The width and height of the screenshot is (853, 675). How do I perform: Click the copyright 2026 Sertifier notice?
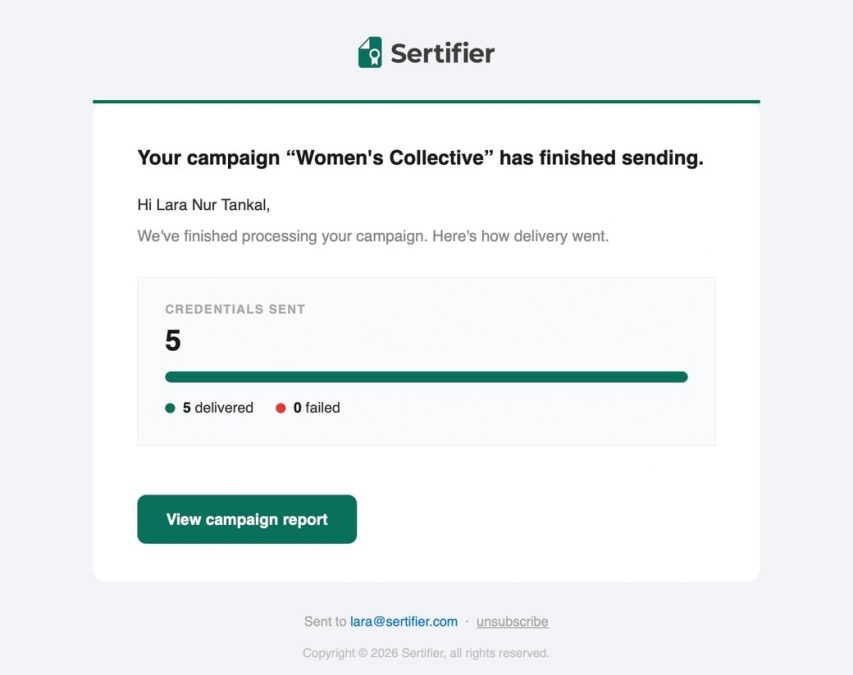[x=425, y=653]
